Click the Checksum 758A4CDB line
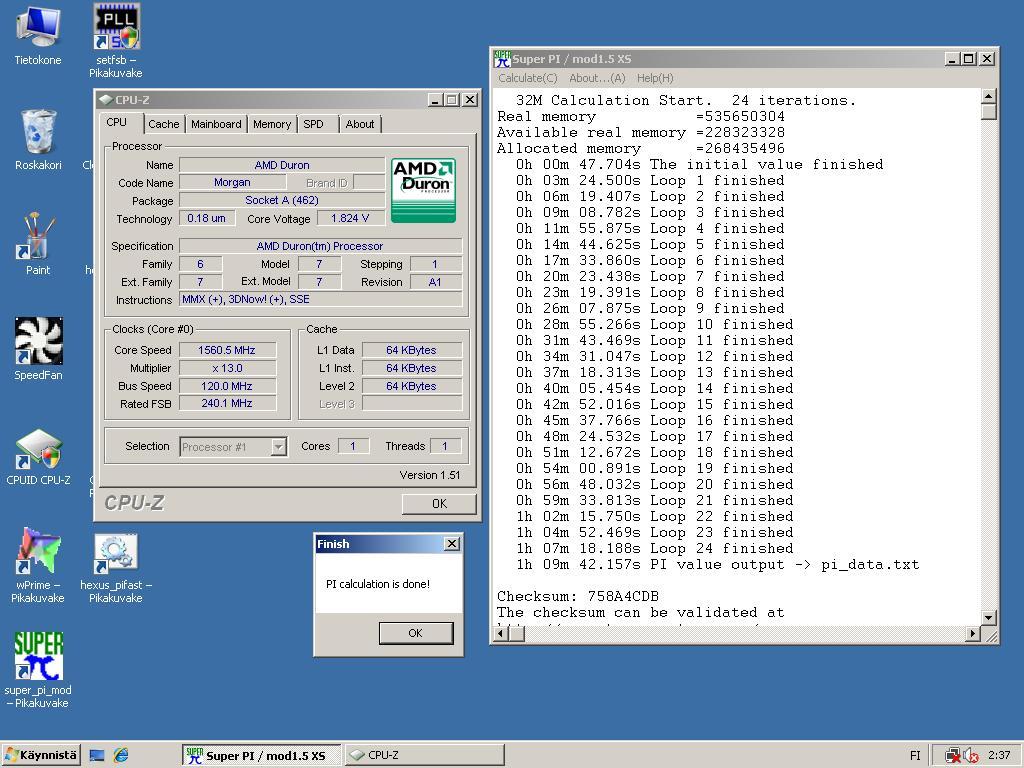The width and height of the screenshot is (1024, 768). coord(578,596)
